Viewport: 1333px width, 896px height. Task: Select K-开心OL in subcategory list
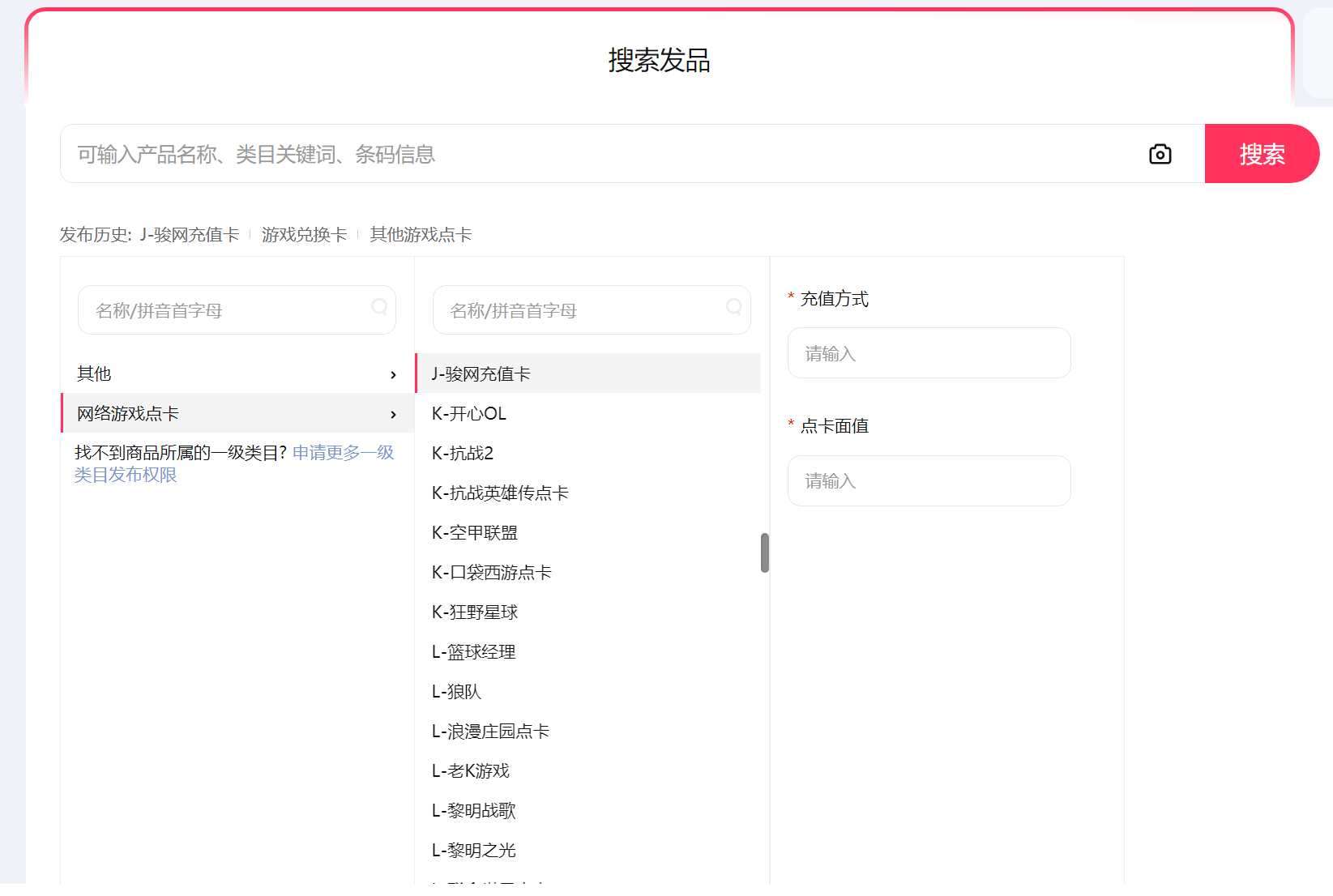[469, 414]
